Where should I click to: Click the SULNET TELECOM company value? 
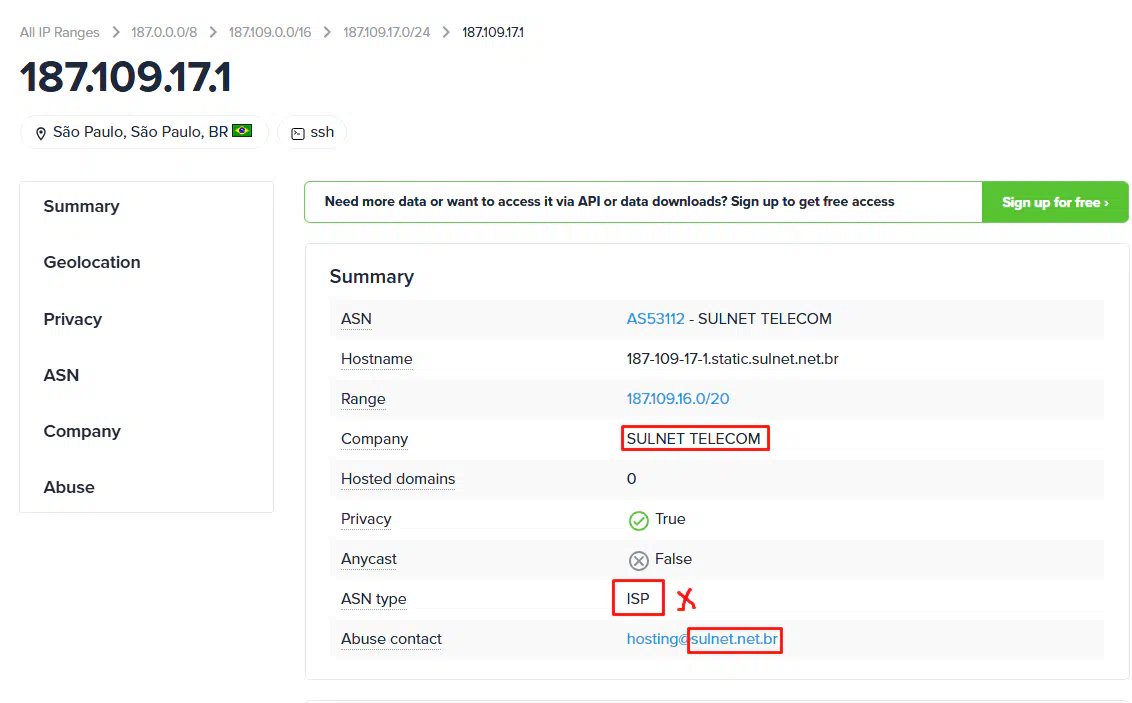pos(693,439)
